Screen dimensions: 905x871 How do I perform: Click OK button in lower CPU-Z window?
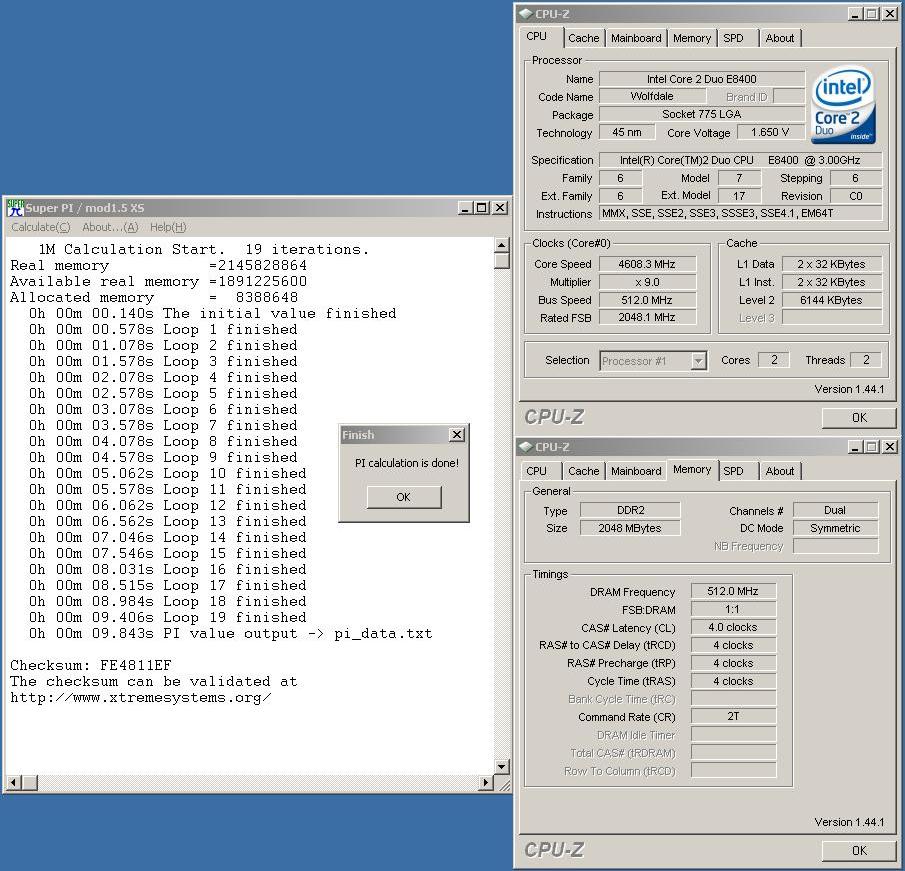point(859,851)
